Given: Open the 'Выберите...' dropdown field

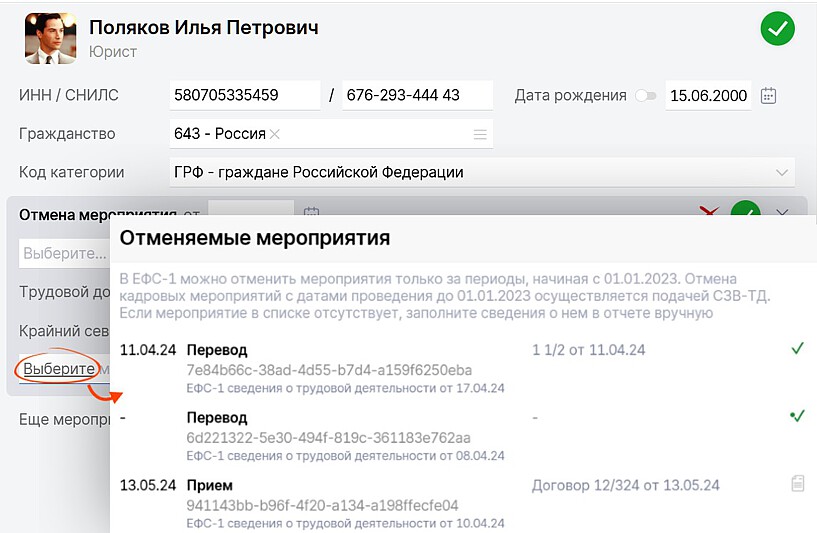Looking at the screenshot, I should tap(65, 253).
